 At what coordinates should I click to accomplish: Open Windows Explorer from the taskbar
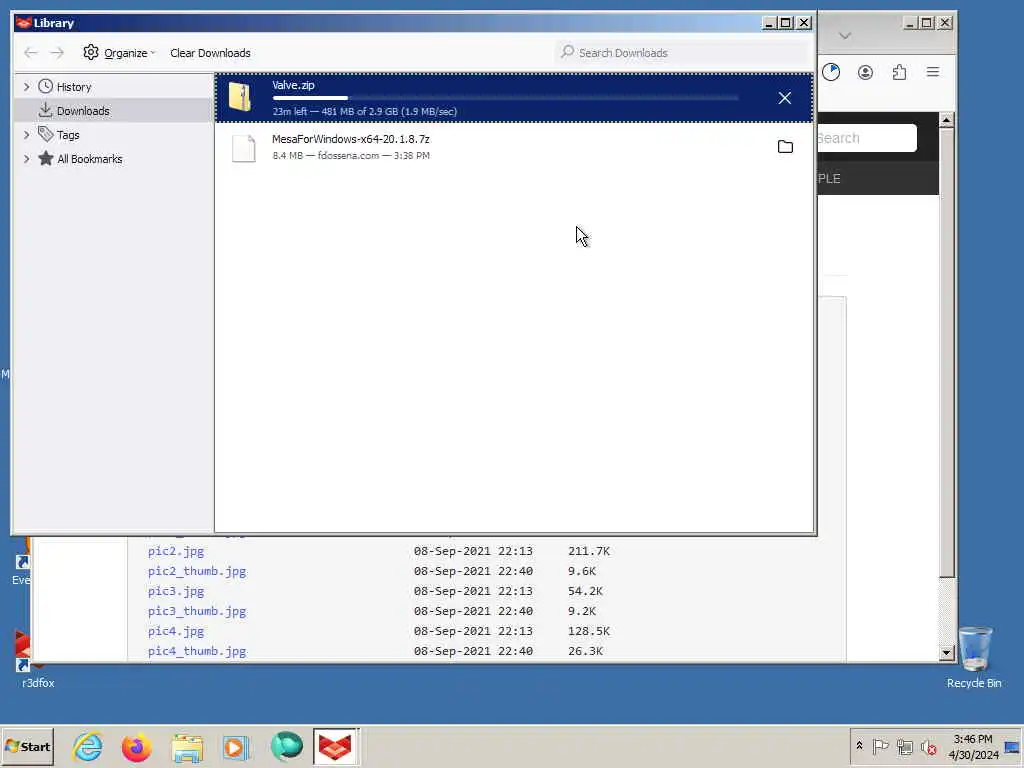pyautogui.click(x=187, y=747)
